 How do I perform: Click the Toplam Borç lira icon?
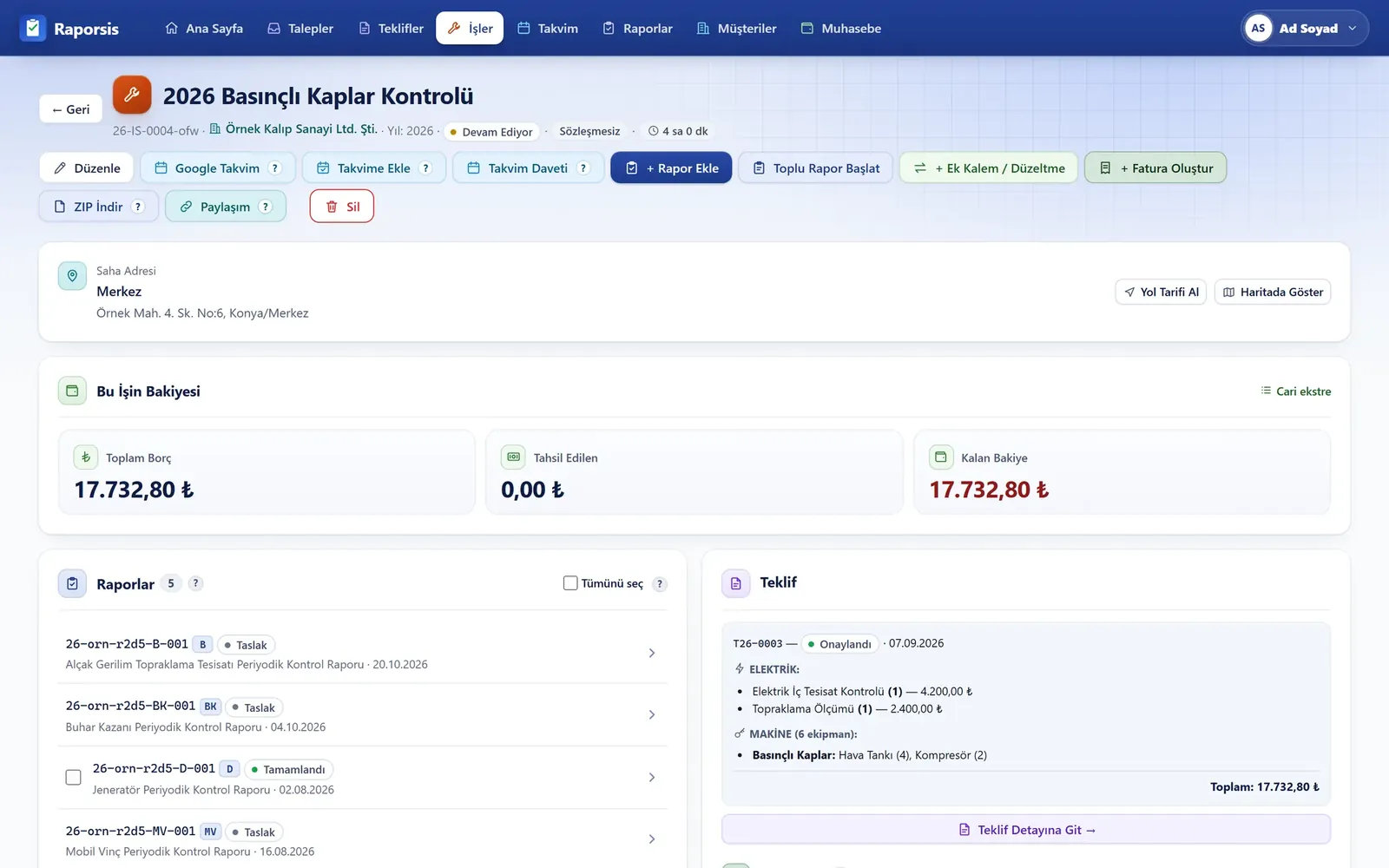85,457
